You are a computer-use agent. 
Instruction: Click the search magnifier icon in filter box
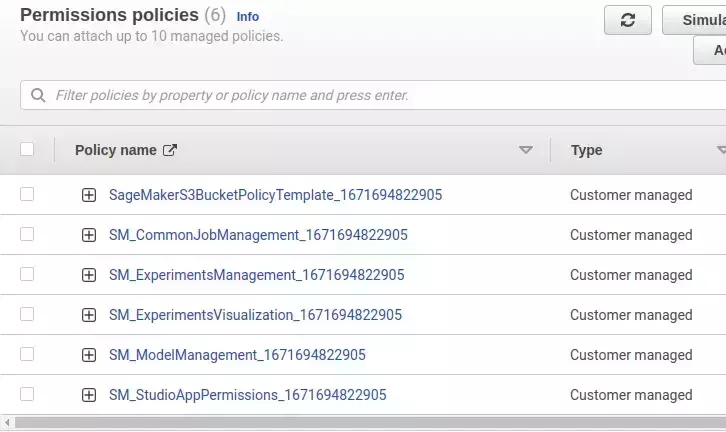(x=39, y=96)
